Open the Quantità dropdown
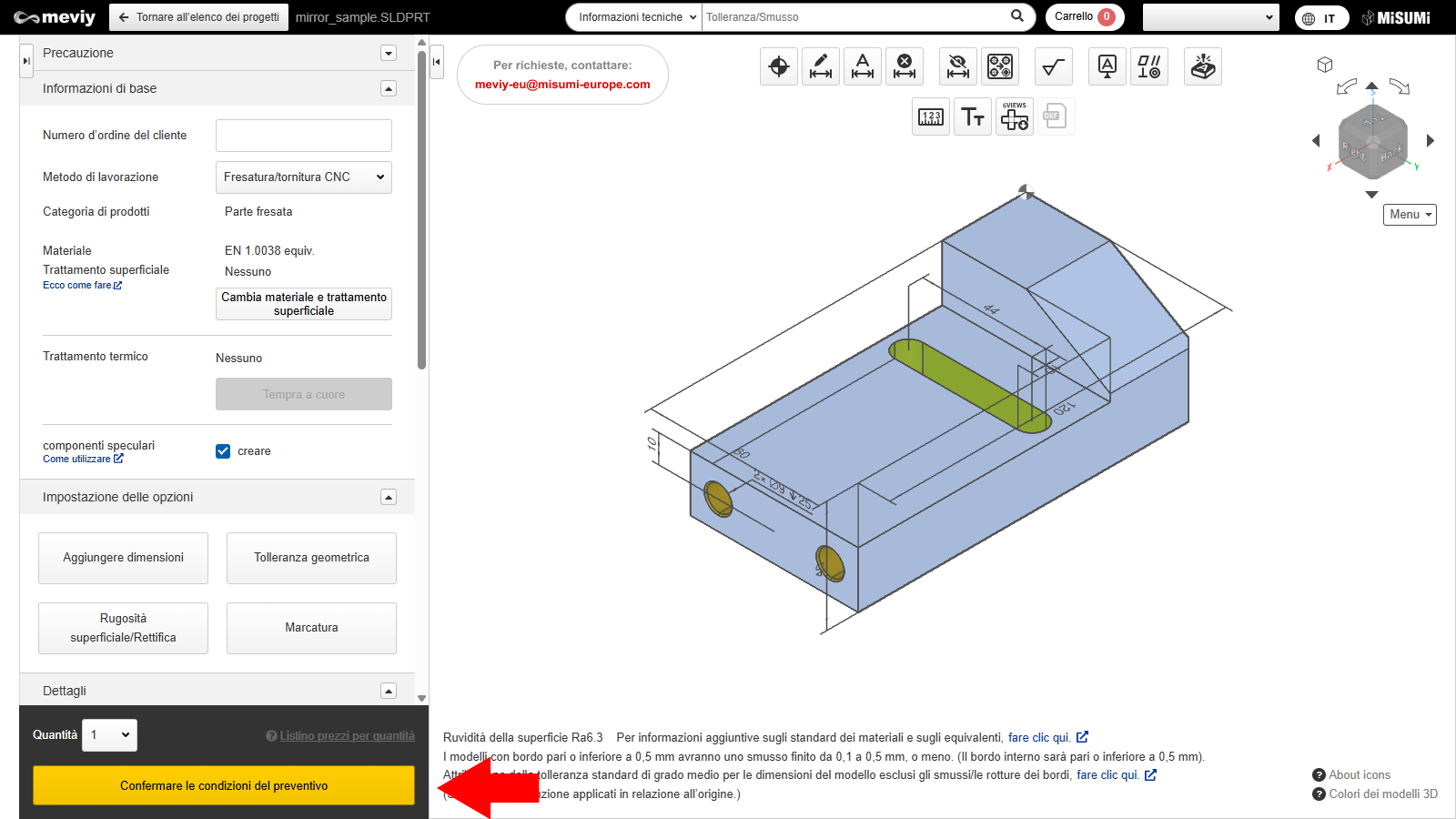This screenshot has height=819, width=1456. 110,735
